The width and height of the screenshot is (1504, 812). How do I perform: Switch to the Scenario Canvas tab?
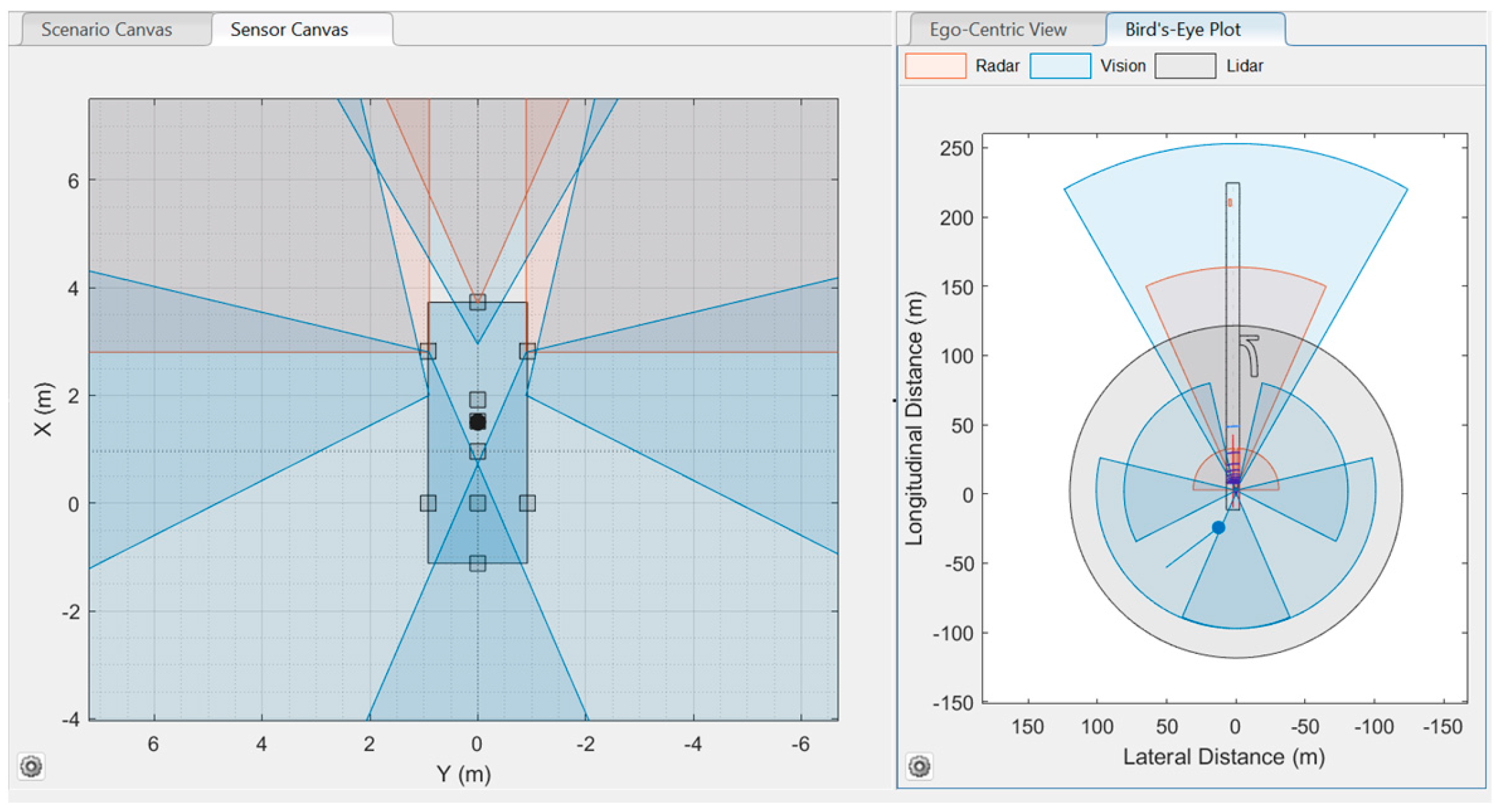tap(107, 29)
